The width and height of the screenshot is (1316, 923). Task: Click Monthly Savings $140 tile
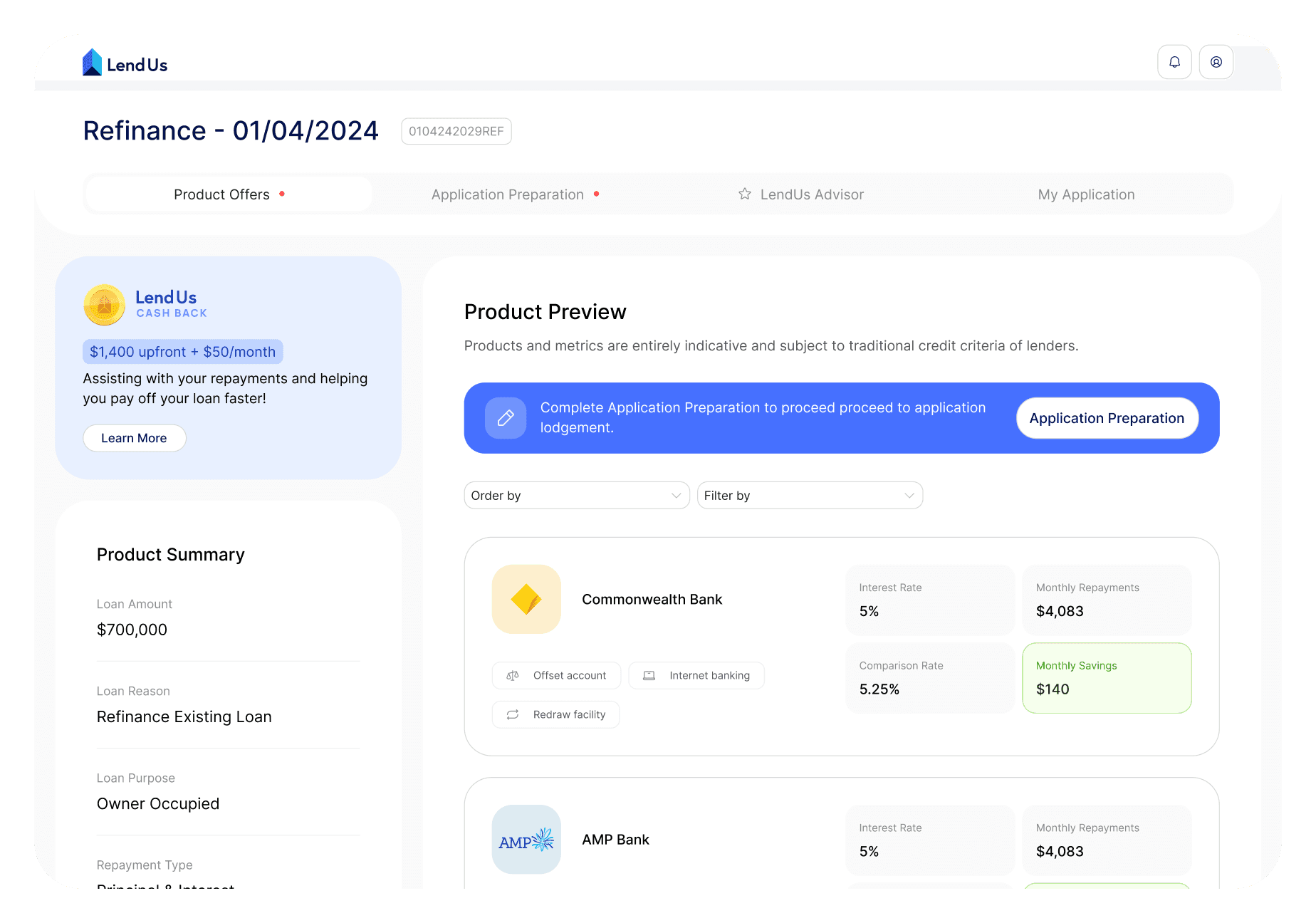click(1107, 678)
